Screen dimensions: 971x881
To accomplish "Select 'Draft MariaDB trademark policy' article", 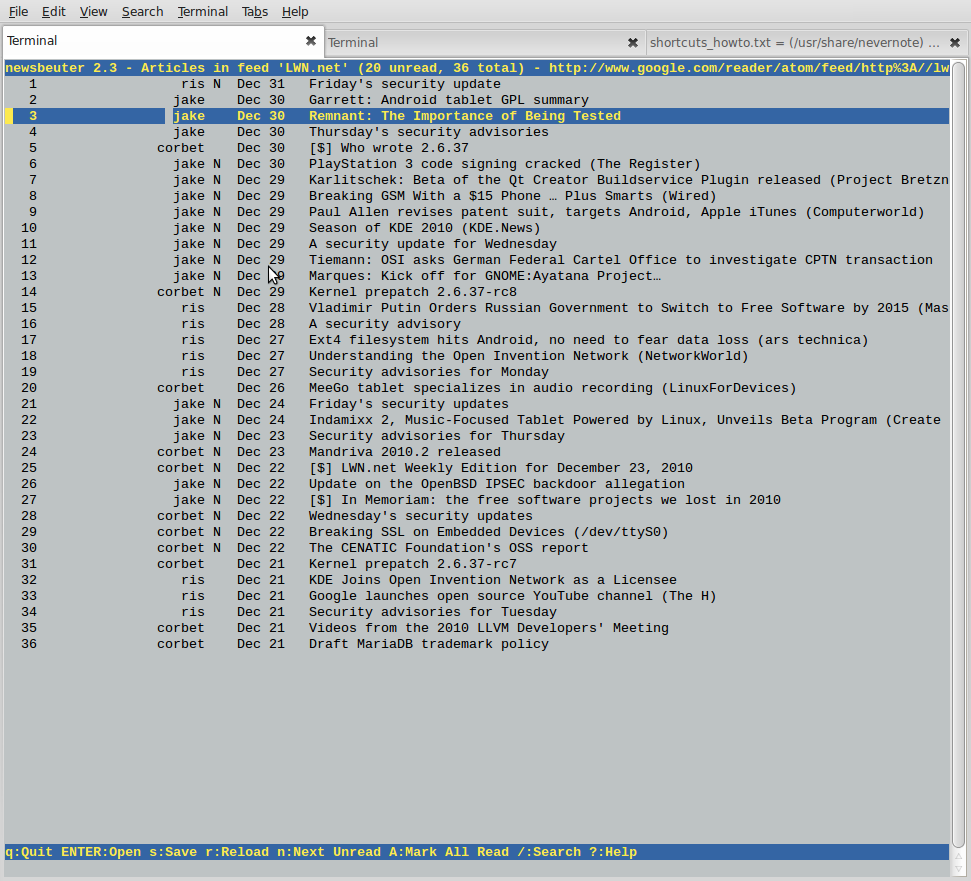I will 477,644.
